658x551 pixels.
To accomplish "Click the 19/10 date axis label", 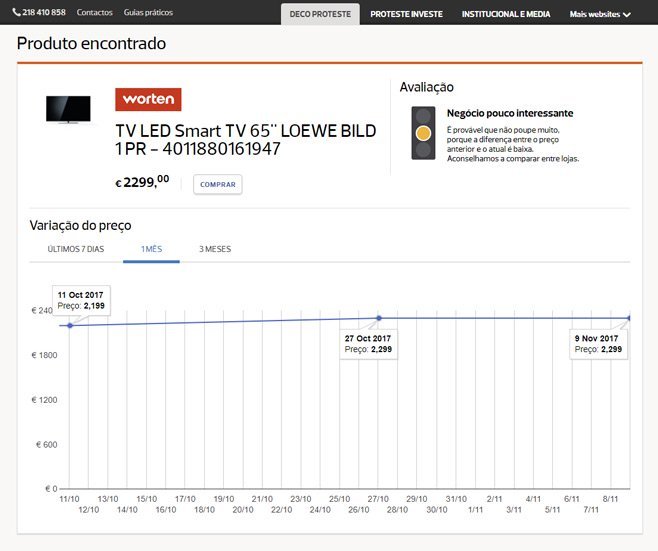I will click(x=224, y=499).
